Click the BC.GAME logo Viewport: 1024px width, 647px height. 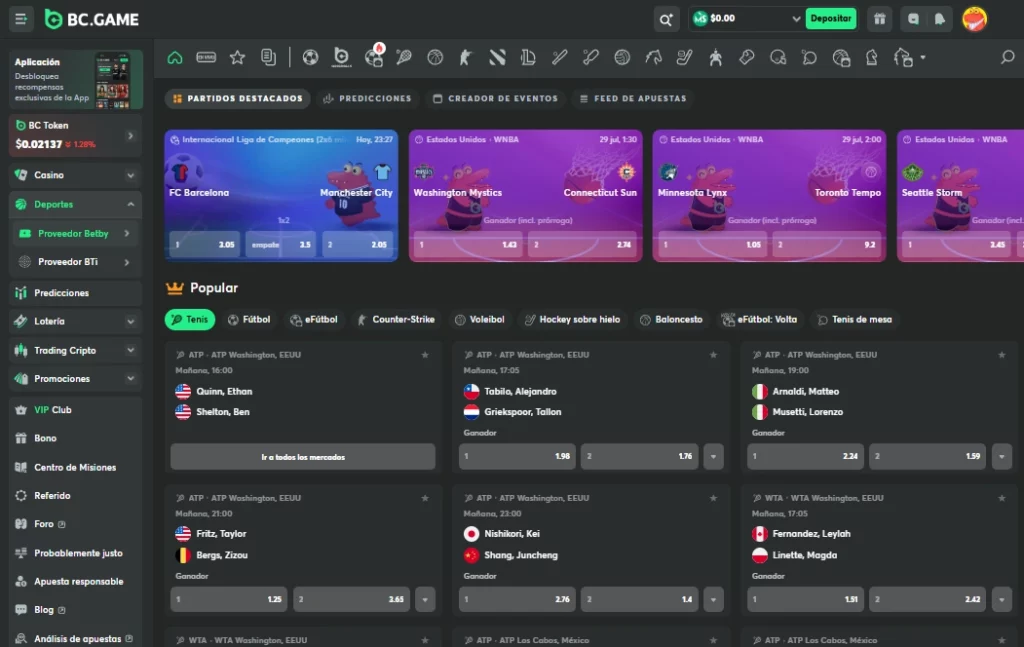[x=91, y=20]
